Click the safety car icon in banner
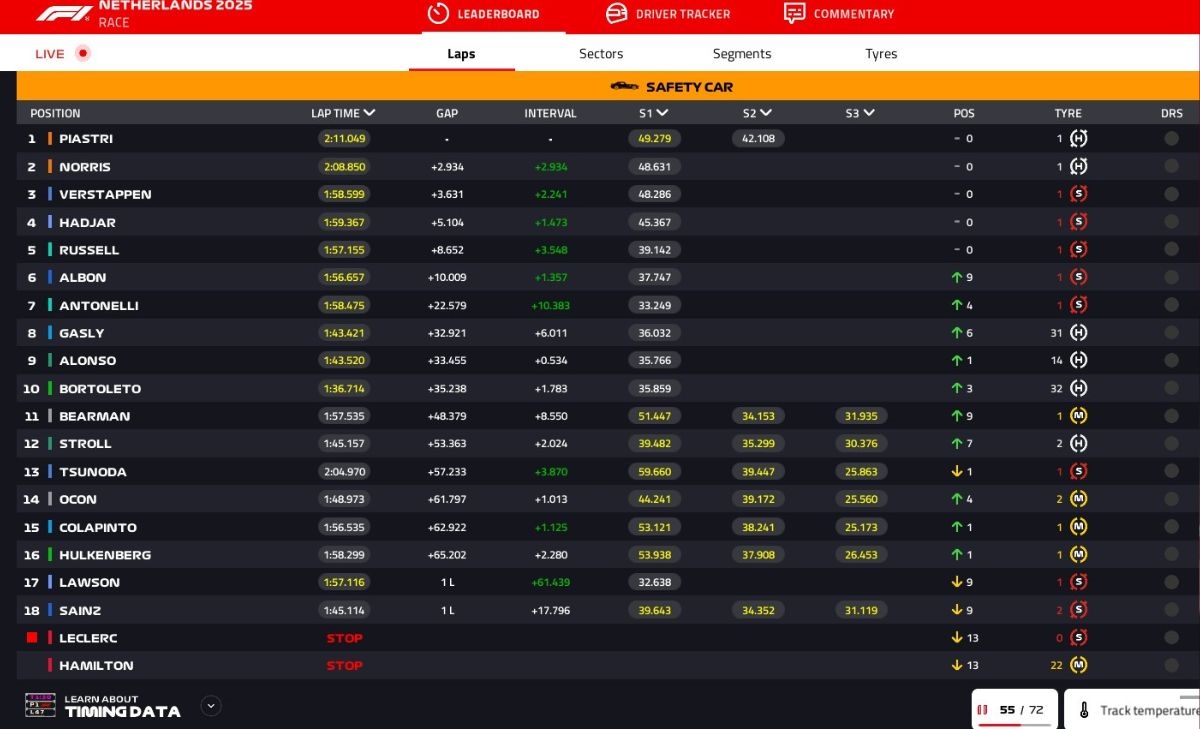Screen dimensions: 1200x729 pos(624,87)
